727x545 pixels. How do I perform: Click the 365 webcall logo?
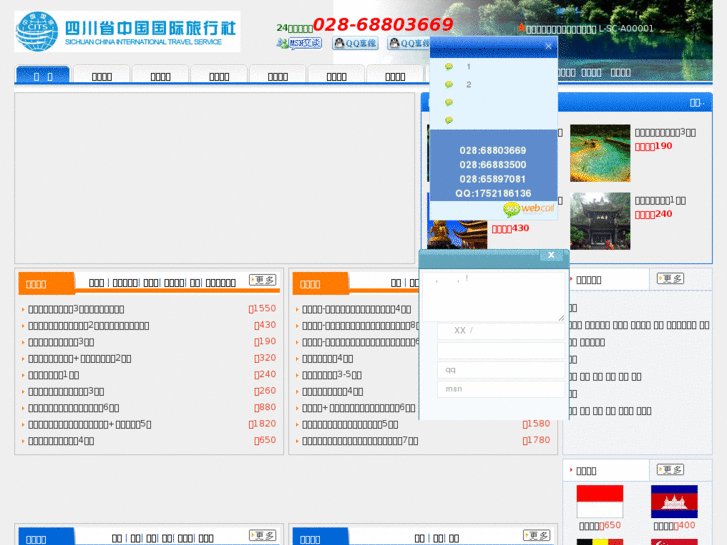529,209
